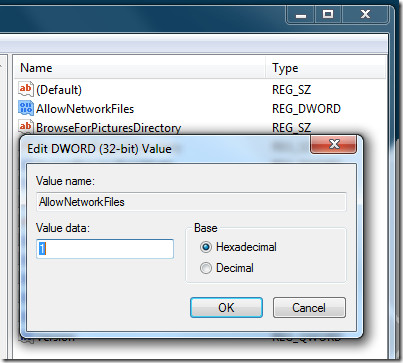This screenshot has width=403, height=363.
Task: Select the BrowseForPicturesDirectory entry
Action: 108,128
